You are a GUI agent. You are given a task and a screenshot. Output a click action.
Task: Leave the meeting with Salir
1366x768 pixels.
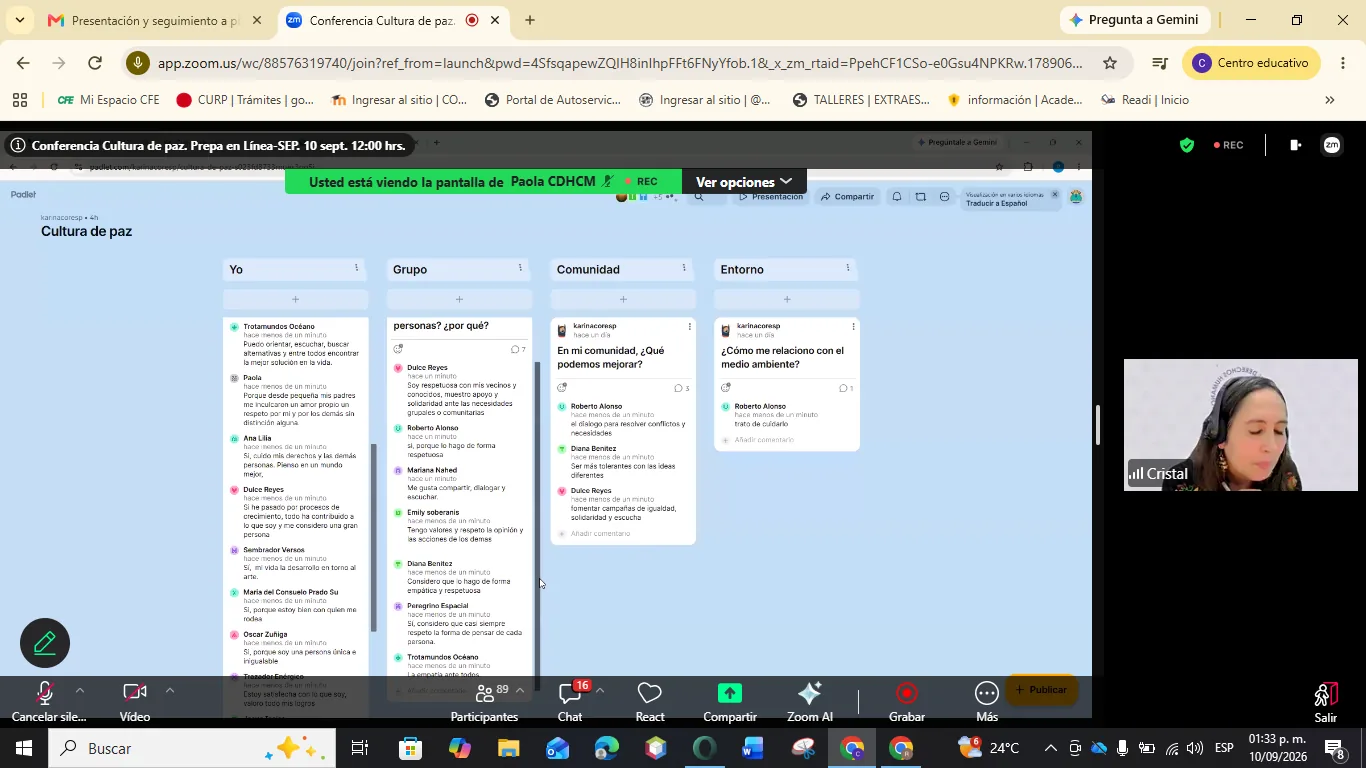coord(1326,701)
